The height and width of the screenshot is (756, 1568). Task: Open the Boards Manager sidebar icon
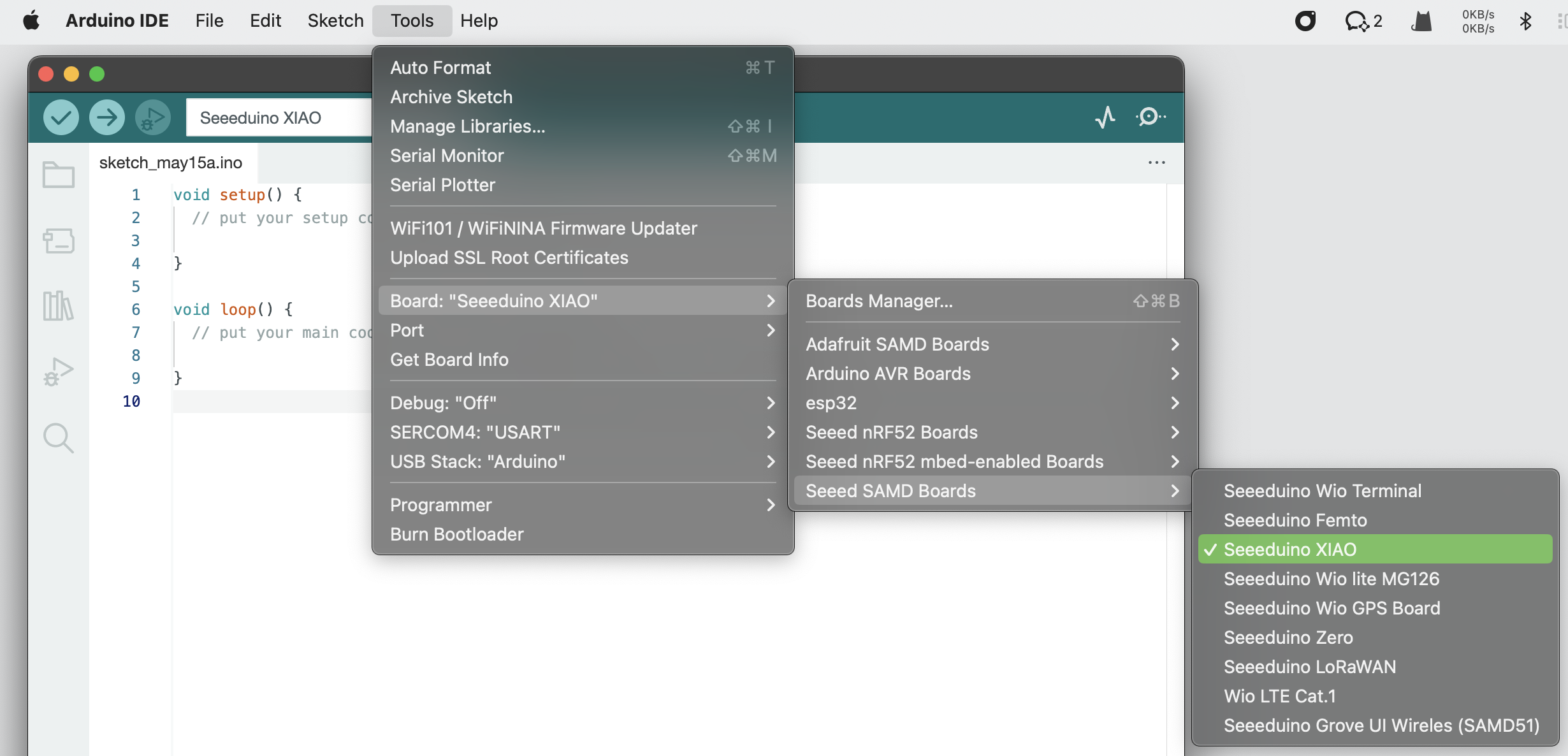[59, 241]
